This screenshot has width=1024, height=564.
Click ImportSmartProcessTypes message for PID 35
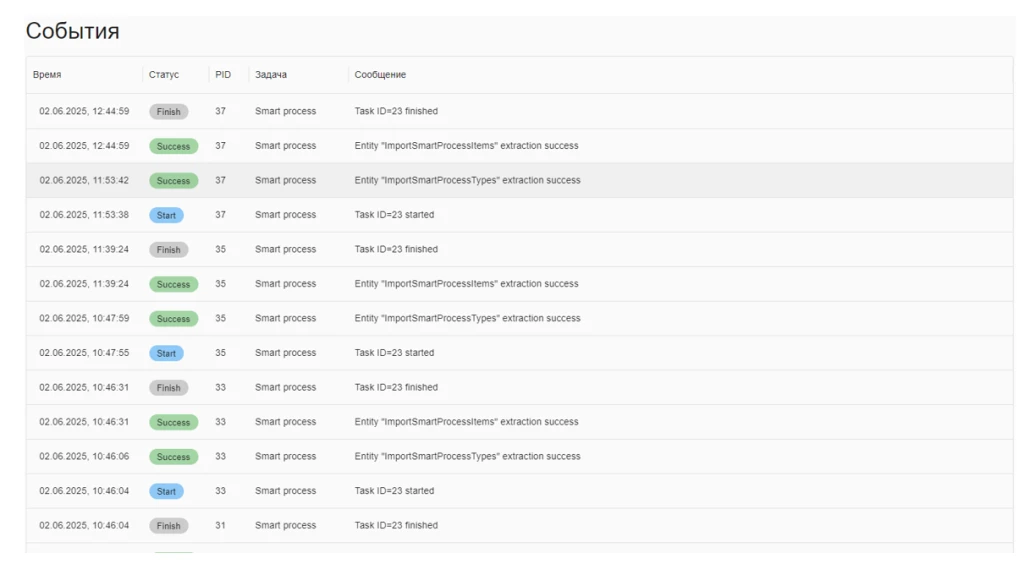[x=467, y=319]
